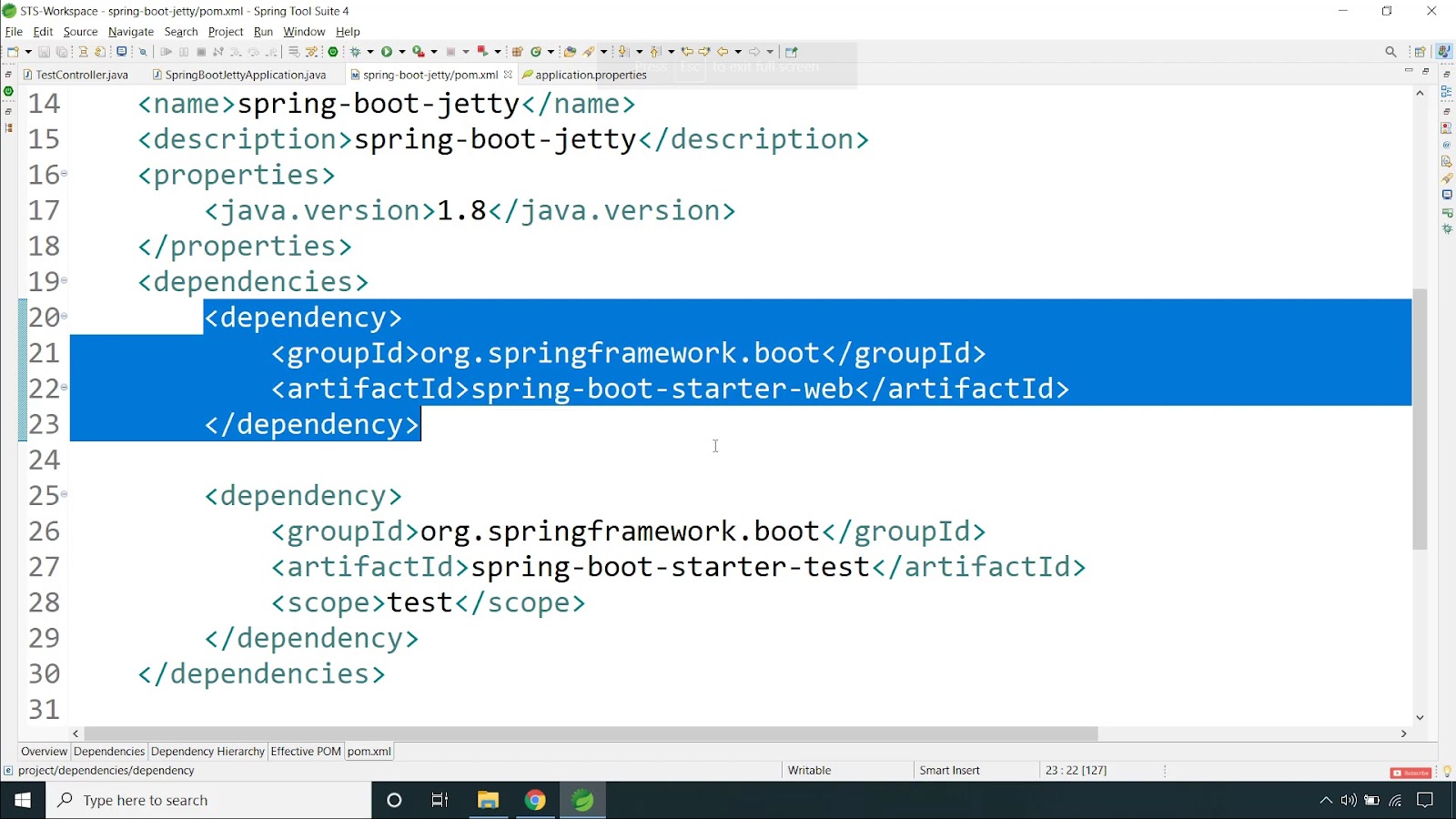Open the Window menu
Viewport: 1456px width, 819px height.
click(x=304, y=31)
